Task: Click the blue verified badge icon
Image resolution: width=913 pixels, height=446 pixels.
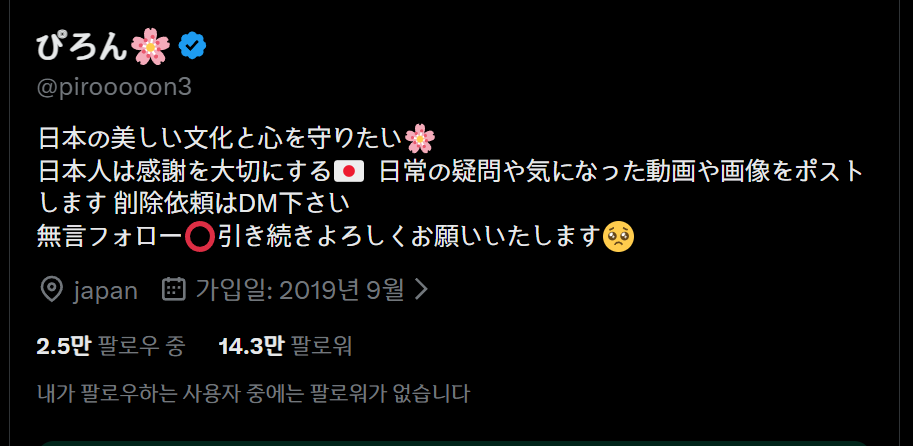Action: click(x=193, y=47)
